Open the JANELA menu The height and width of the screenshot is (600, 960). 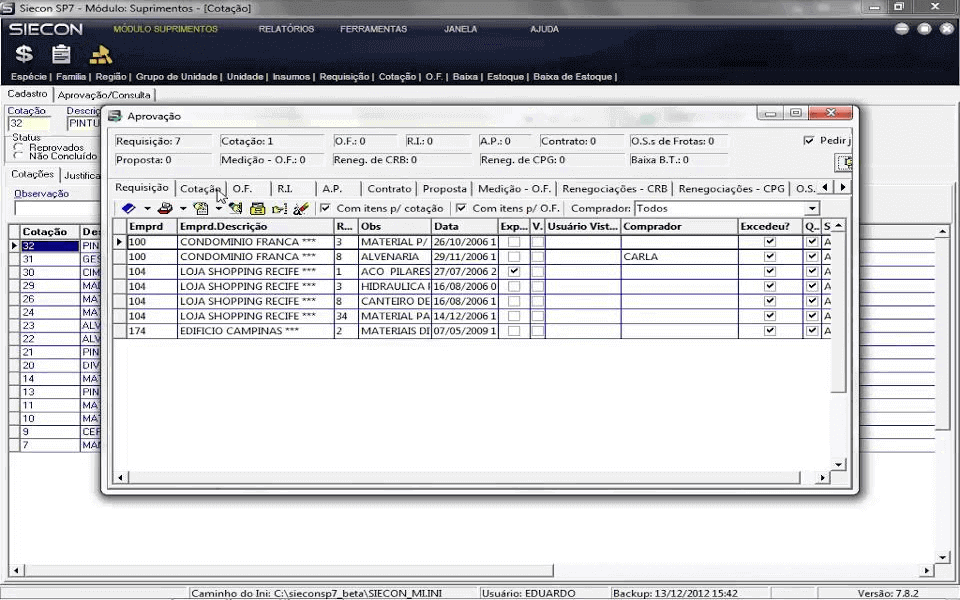(460, 29)
